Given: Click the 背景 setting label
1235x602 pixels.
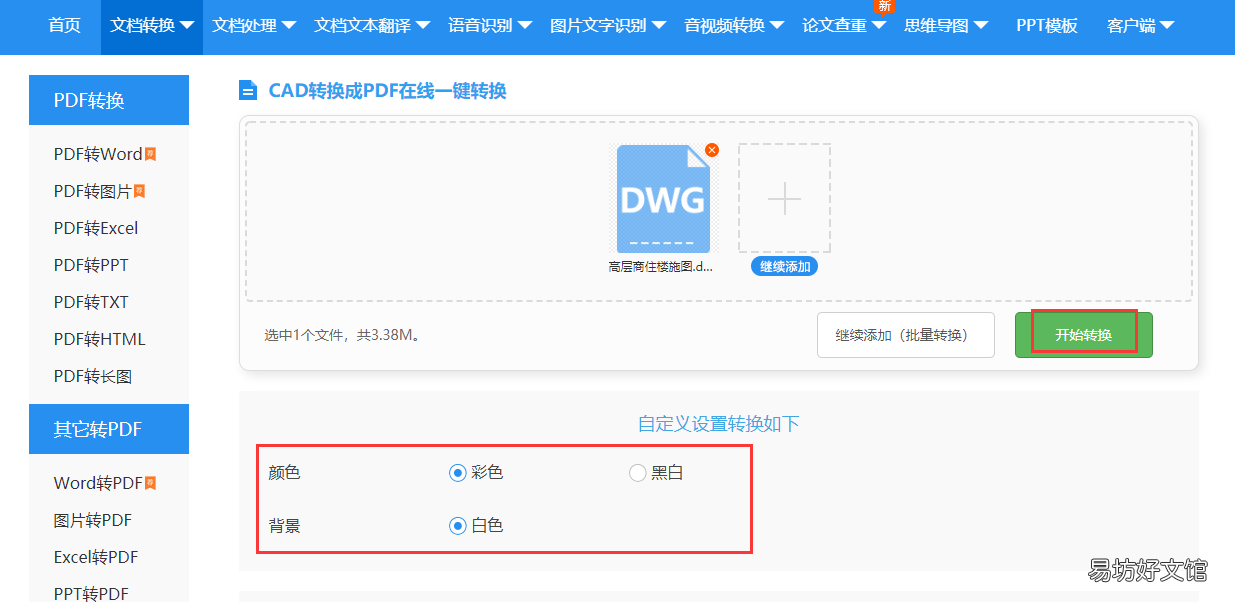Looking at the screenshot, I should pyautogui.click(x=284, y=525).
